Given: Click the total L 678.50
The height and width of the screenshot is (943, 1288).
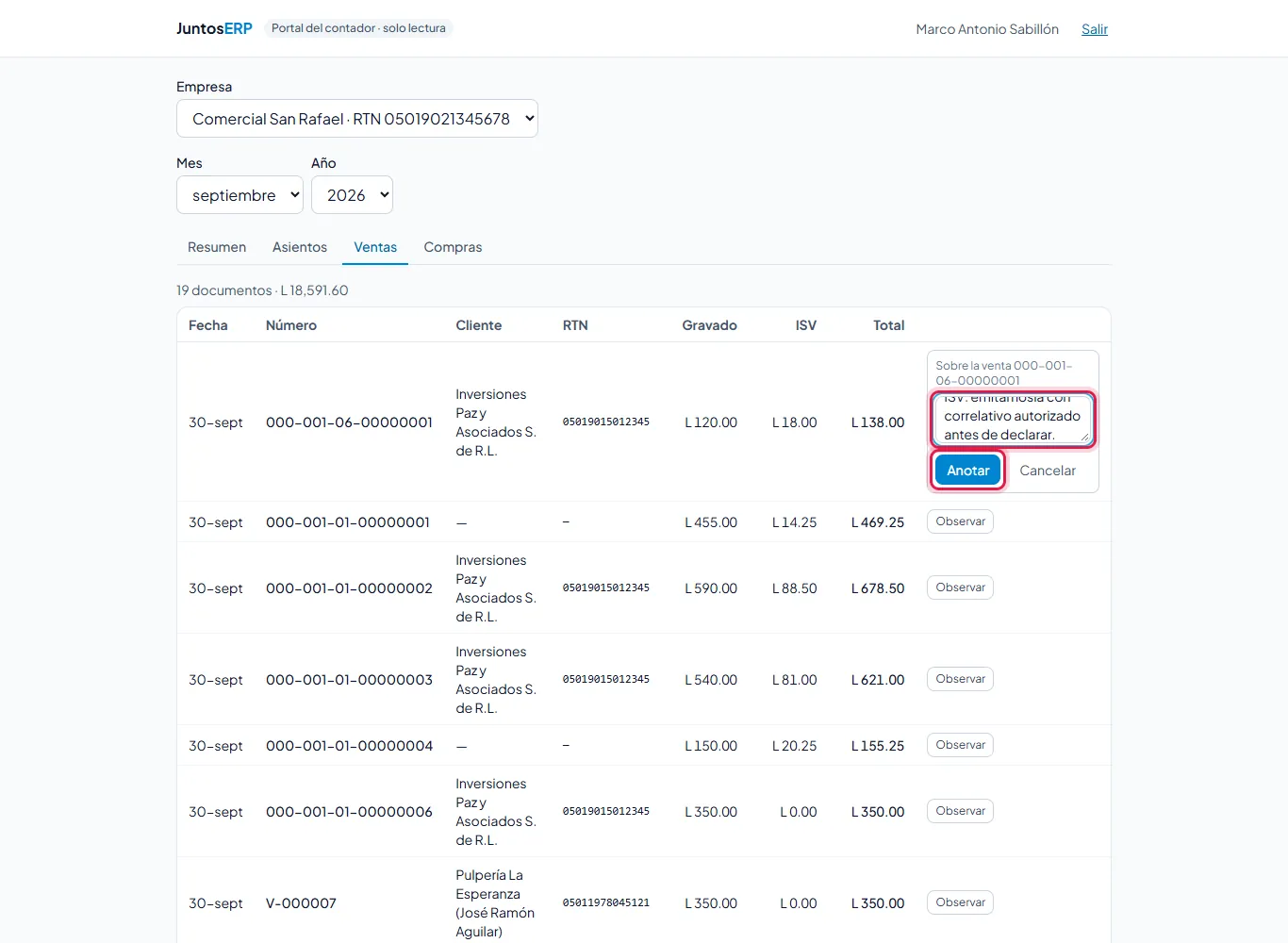Looking at the screenshot, I should click(x=878, y=588).
